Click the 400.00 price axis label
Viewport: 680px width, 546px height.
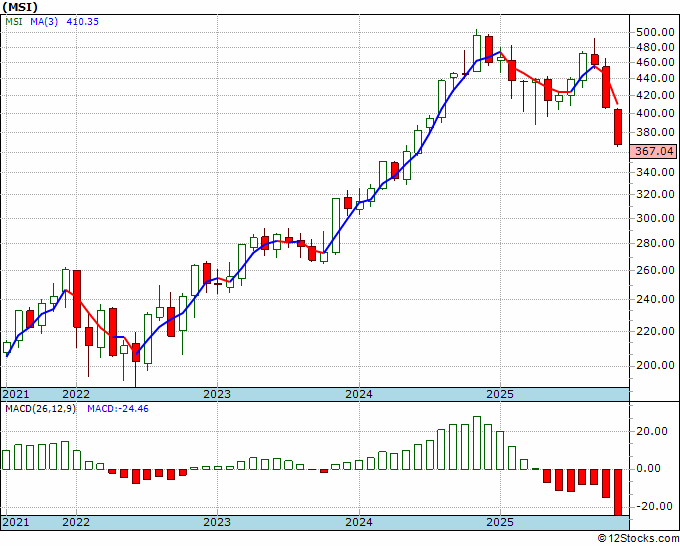pos(655,113)
